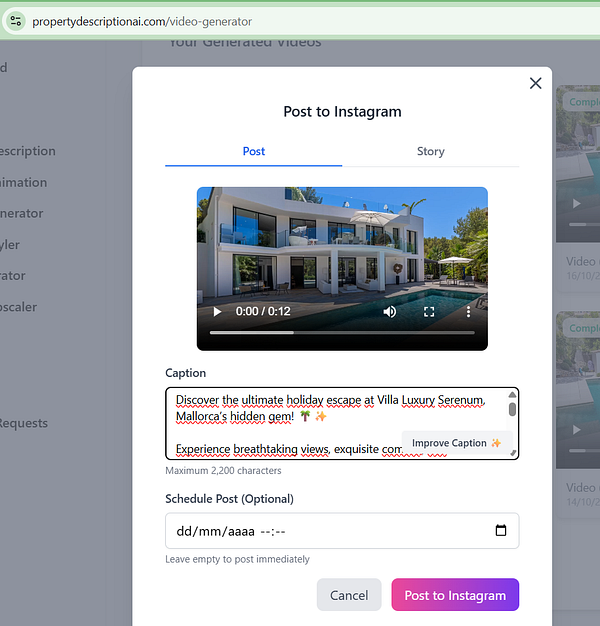Click the Cancel button

tap(349, 595)
